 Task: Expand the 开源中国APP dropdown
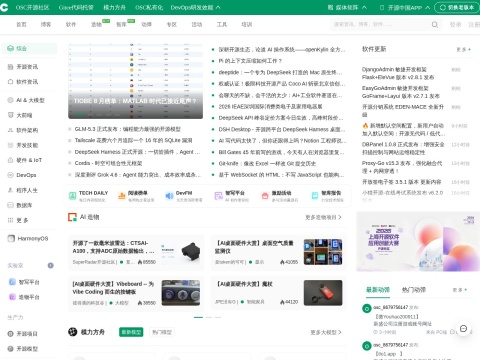(x=405, y=7)
